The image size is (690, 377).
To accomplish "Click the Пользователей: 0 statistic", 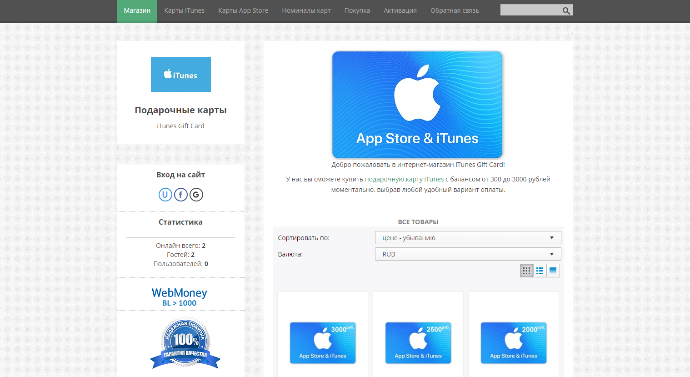I will click(181, 264).
